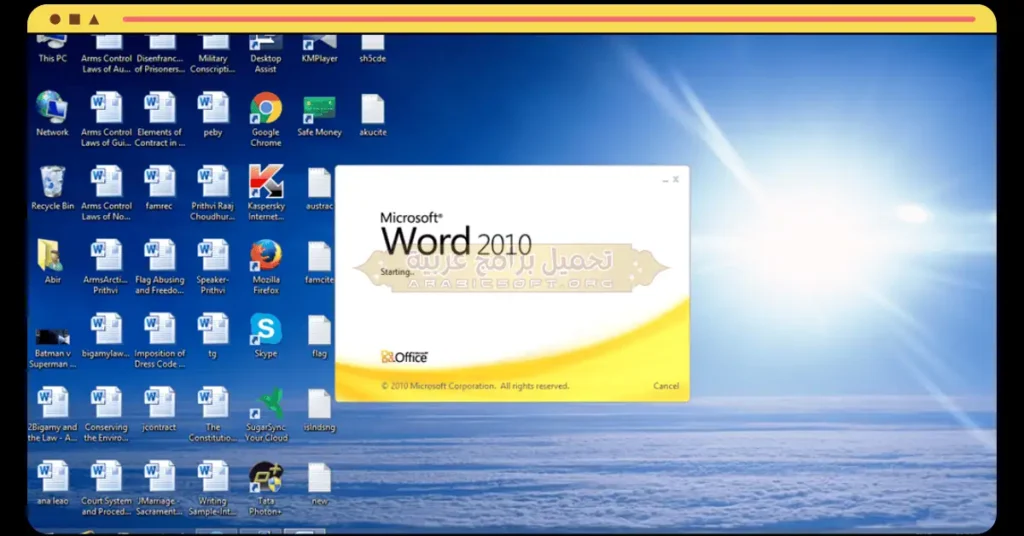Select the Tata Photon+ shortcut

266,477
